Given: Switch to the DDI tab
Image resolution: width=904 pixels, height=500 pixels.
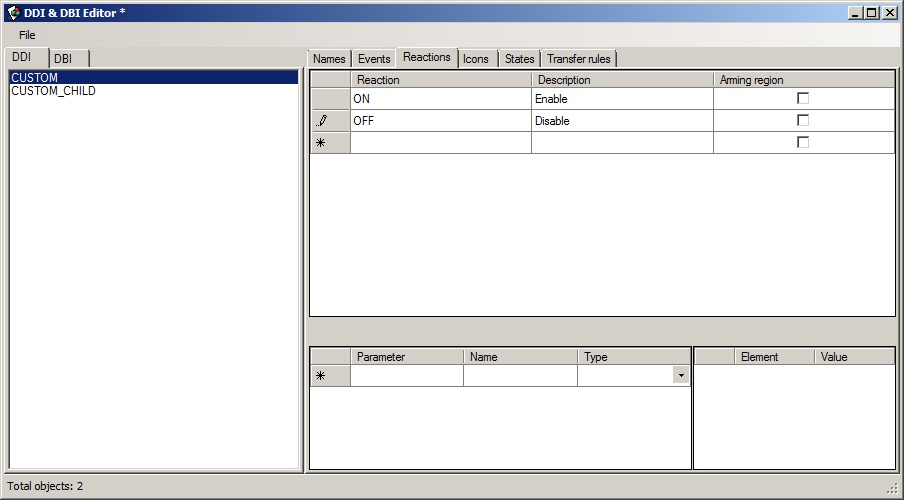Looking at the screenshot, I should point(25,57).
